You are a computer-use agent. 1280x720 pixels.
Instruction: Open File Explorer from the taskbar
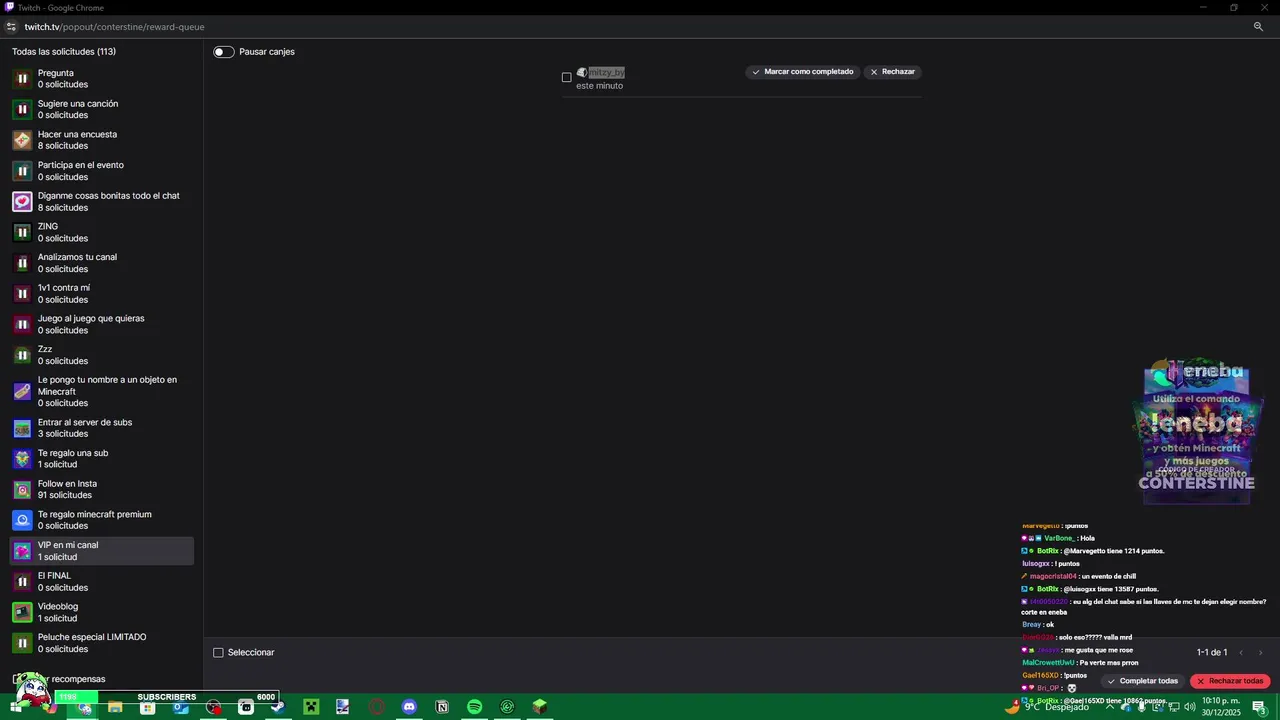point(115,707)
